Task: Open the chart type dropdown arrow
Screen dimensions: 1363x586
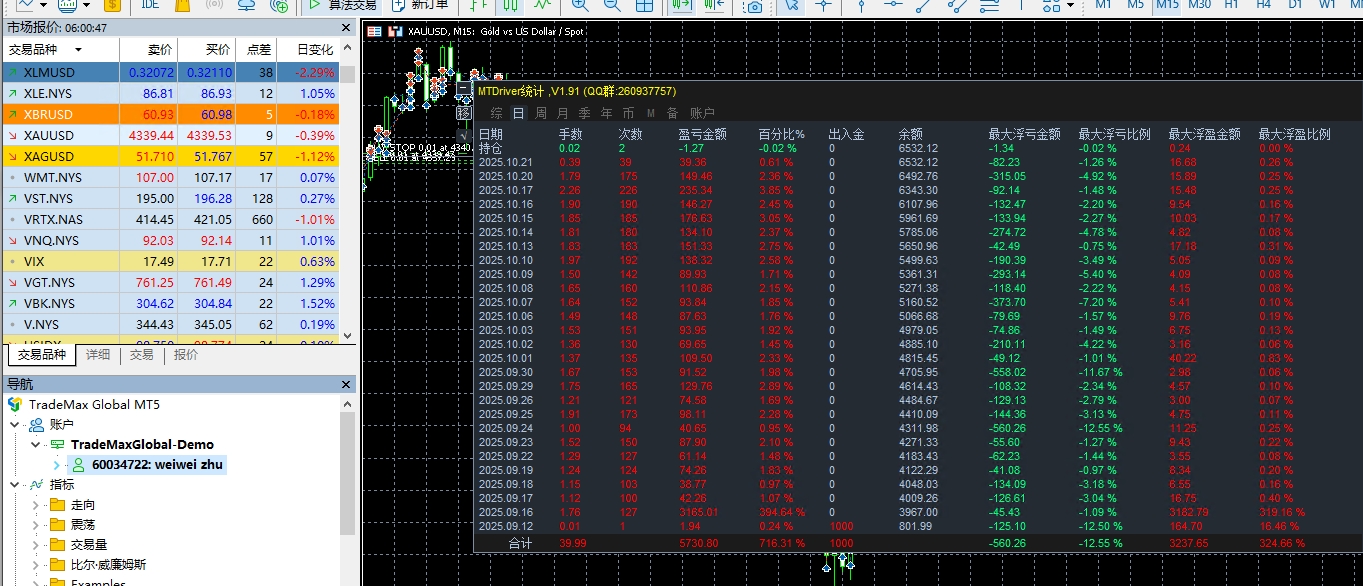Action: pyautogui.click(x=43, y=6)
